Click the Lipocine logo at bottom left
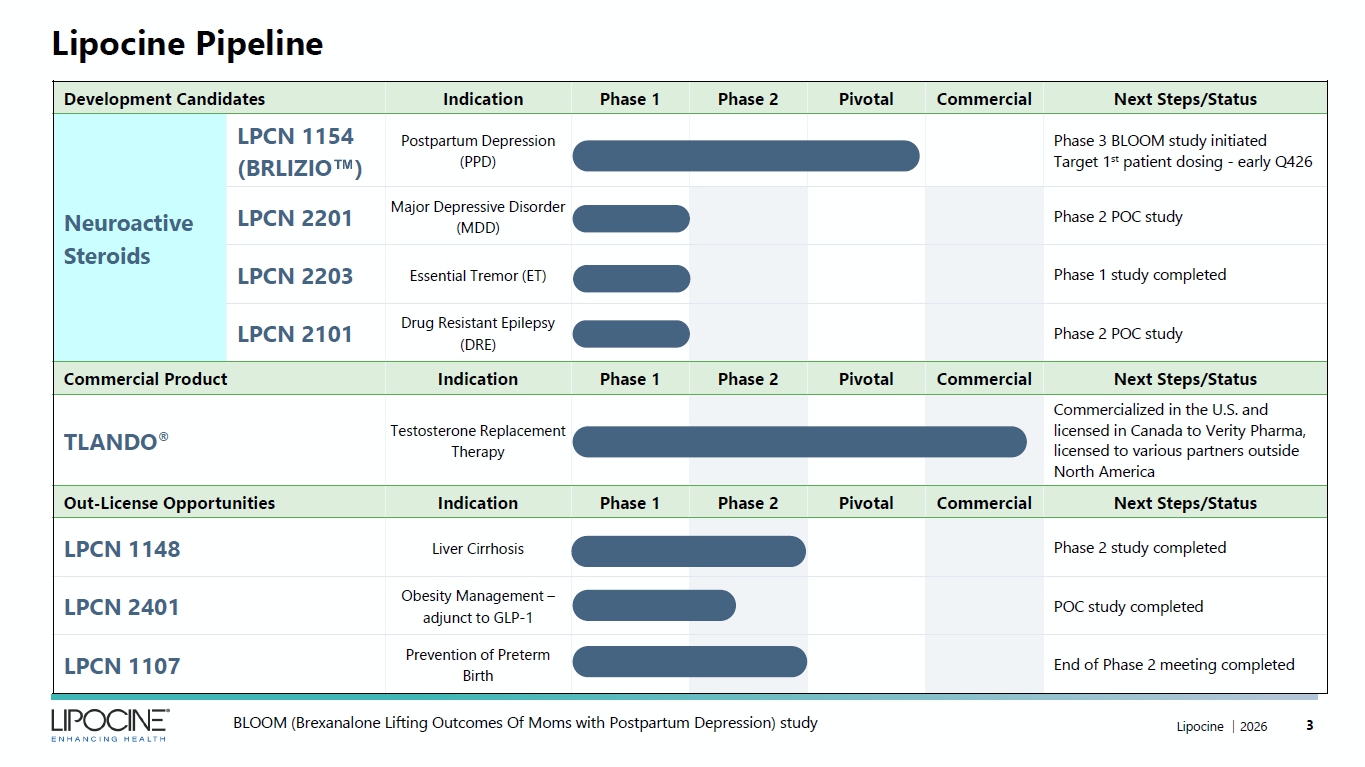Screen dimensions: 1365x767 [x=110, y=725]
